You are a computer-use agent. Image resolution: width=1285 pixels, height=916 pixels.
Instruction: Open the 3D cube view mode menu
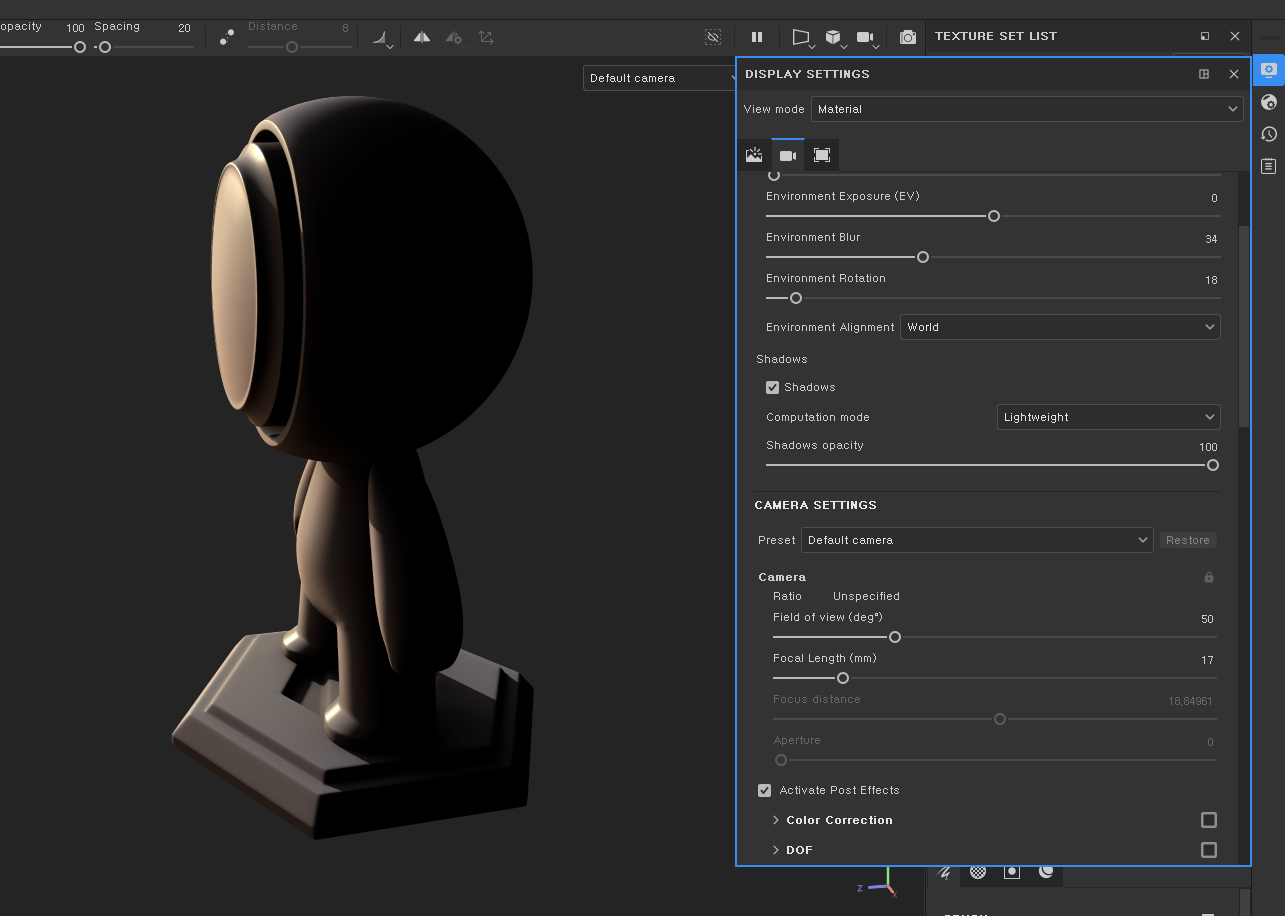834,37
